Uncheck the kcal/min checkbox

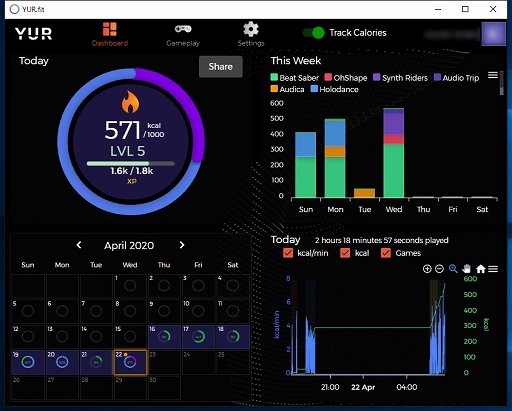tap(288, 253)
